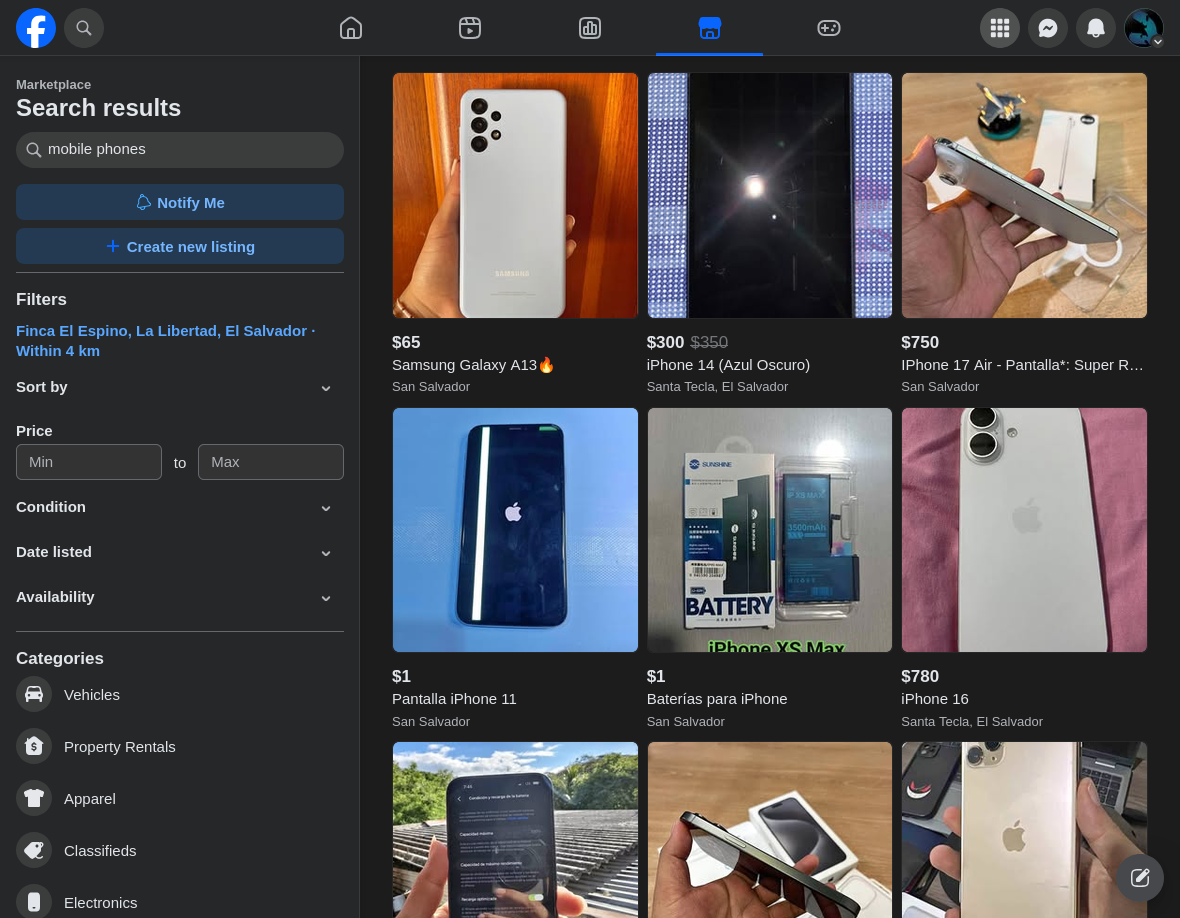Open the Gaming tab
Viewport: 1180px width, 918px height.
pos(829,28)
